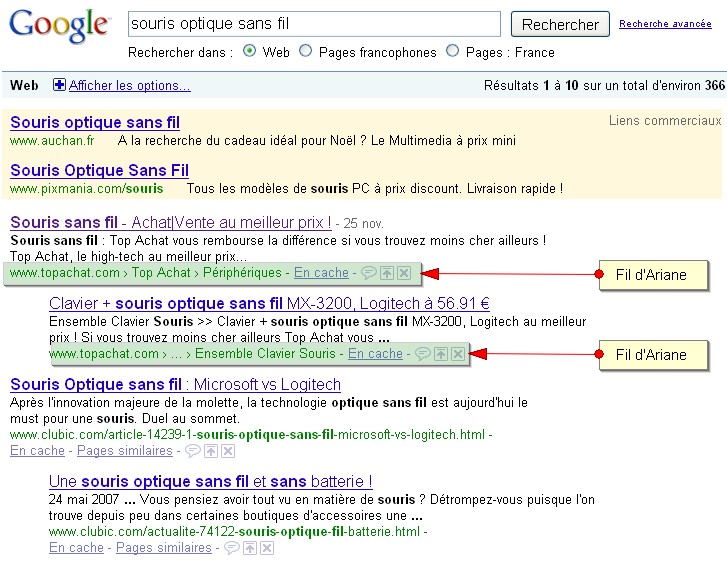This screenshot has height=562, width=727.
Task: Select the Pages francophones radio button
Action: (x=306, y=51)
